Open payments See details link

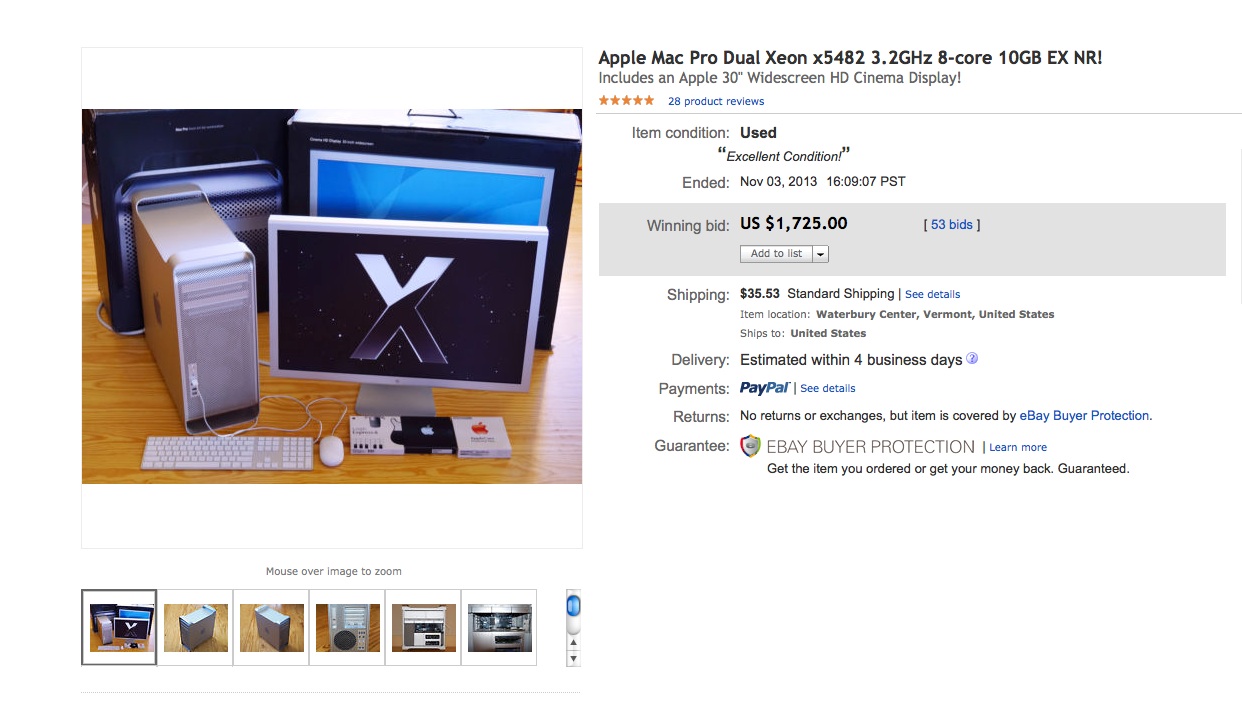click(x=828, y=388)
